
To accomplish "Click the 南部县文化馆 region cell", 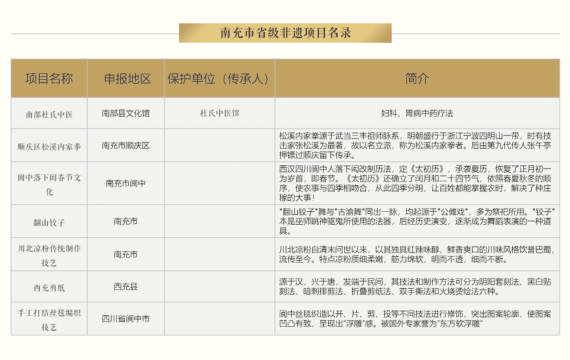I will pyautogui.click(x=125, y=113).
